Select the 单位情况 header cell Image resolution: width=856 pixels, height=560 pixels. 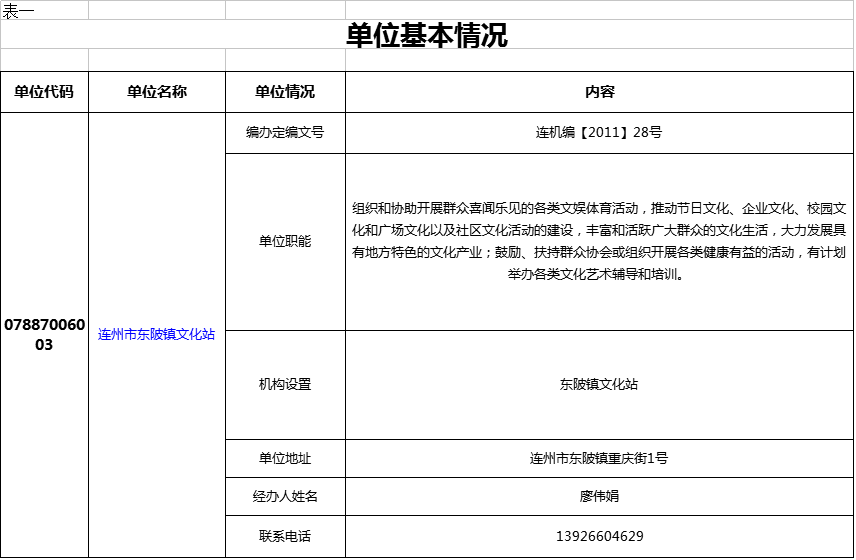pyautogui.click(x=286, y=92)
